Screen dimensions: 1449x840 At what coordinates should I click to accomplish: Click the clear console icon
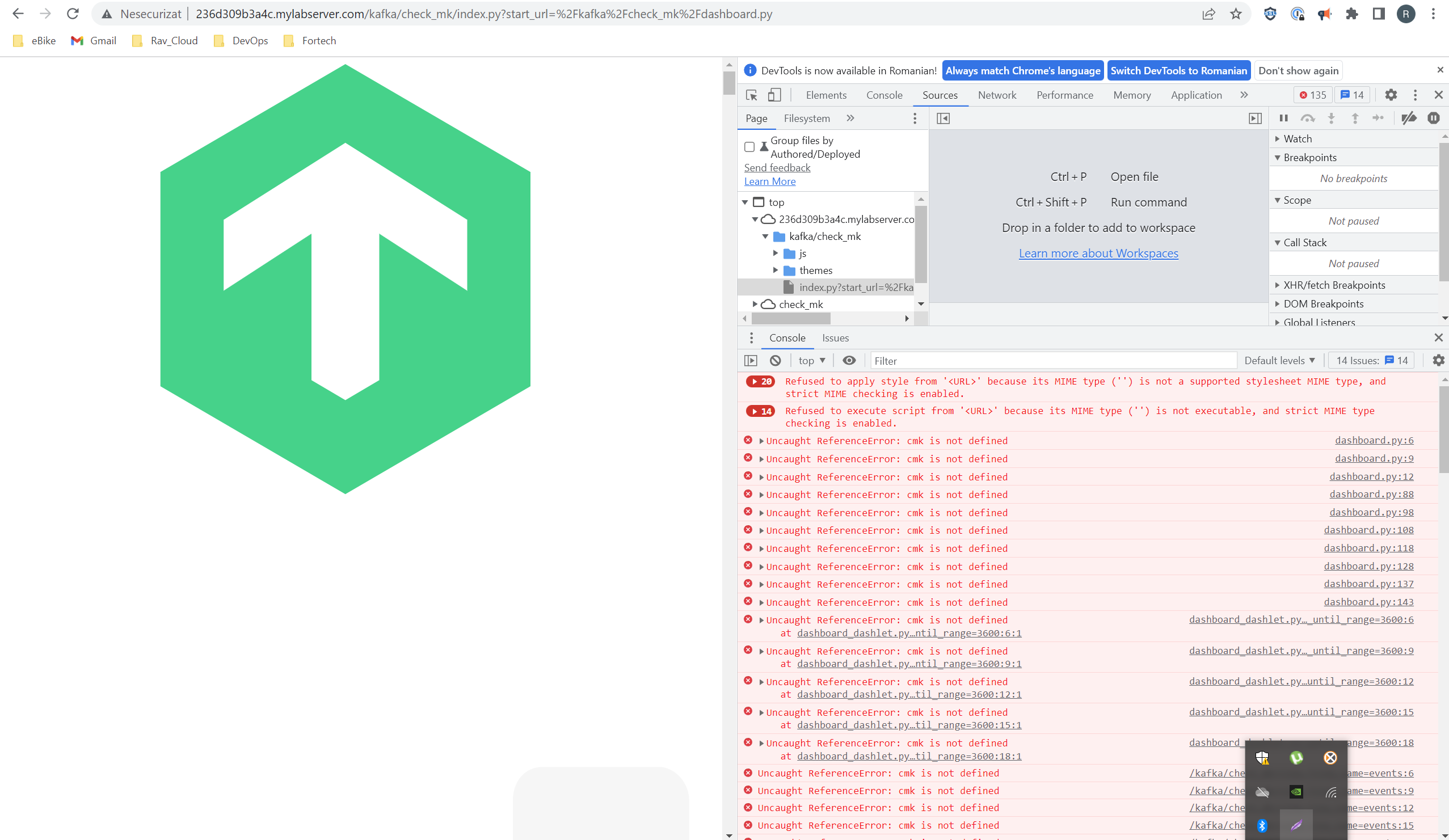775,361
